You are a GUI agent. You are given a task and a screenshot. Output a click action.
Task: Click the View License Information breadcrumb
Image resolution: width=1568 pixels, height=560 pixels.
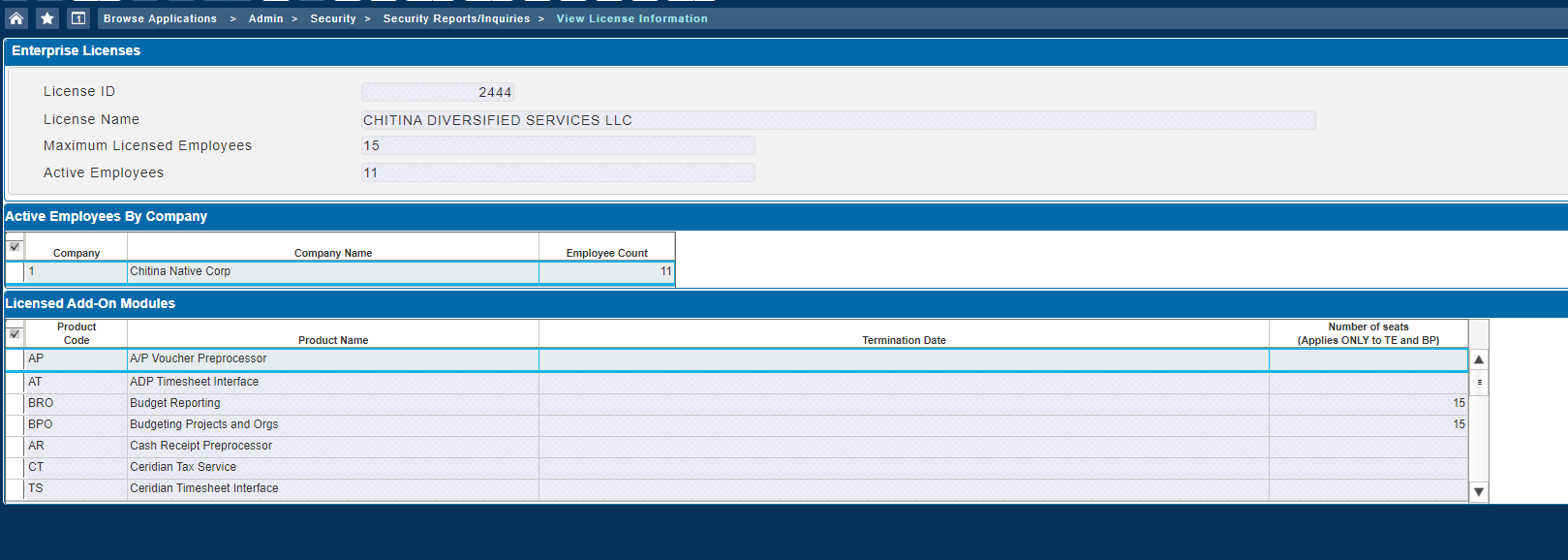(631, 18)
